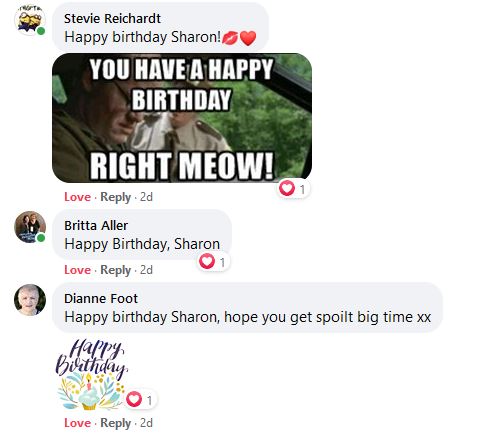Image resolution: width=498 pixels, height=435 pixels.
Task: Click heart reaction count on meme comment
Action: (293, 189)
